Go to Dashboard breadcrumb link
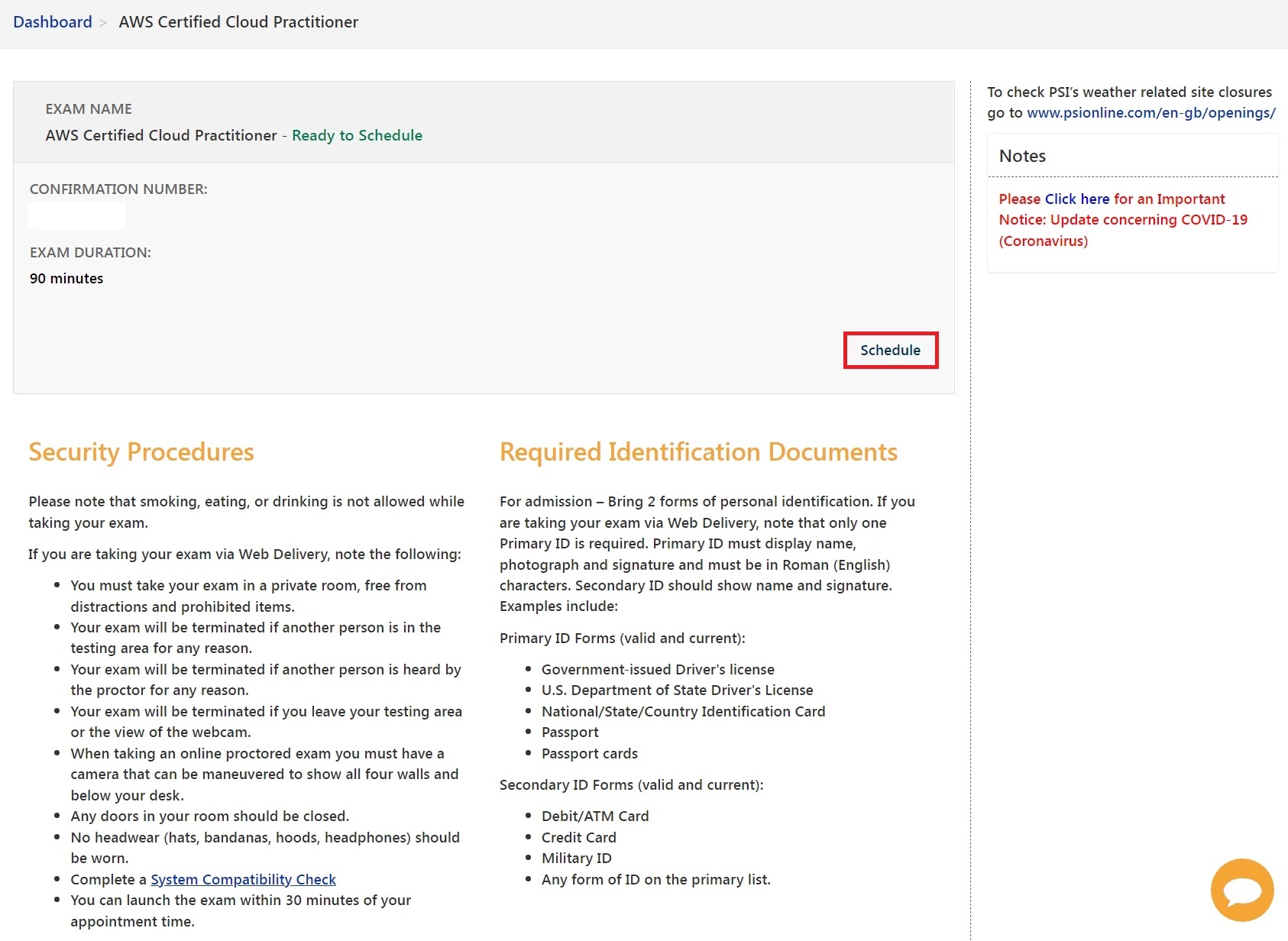 [x=53, y=22]
